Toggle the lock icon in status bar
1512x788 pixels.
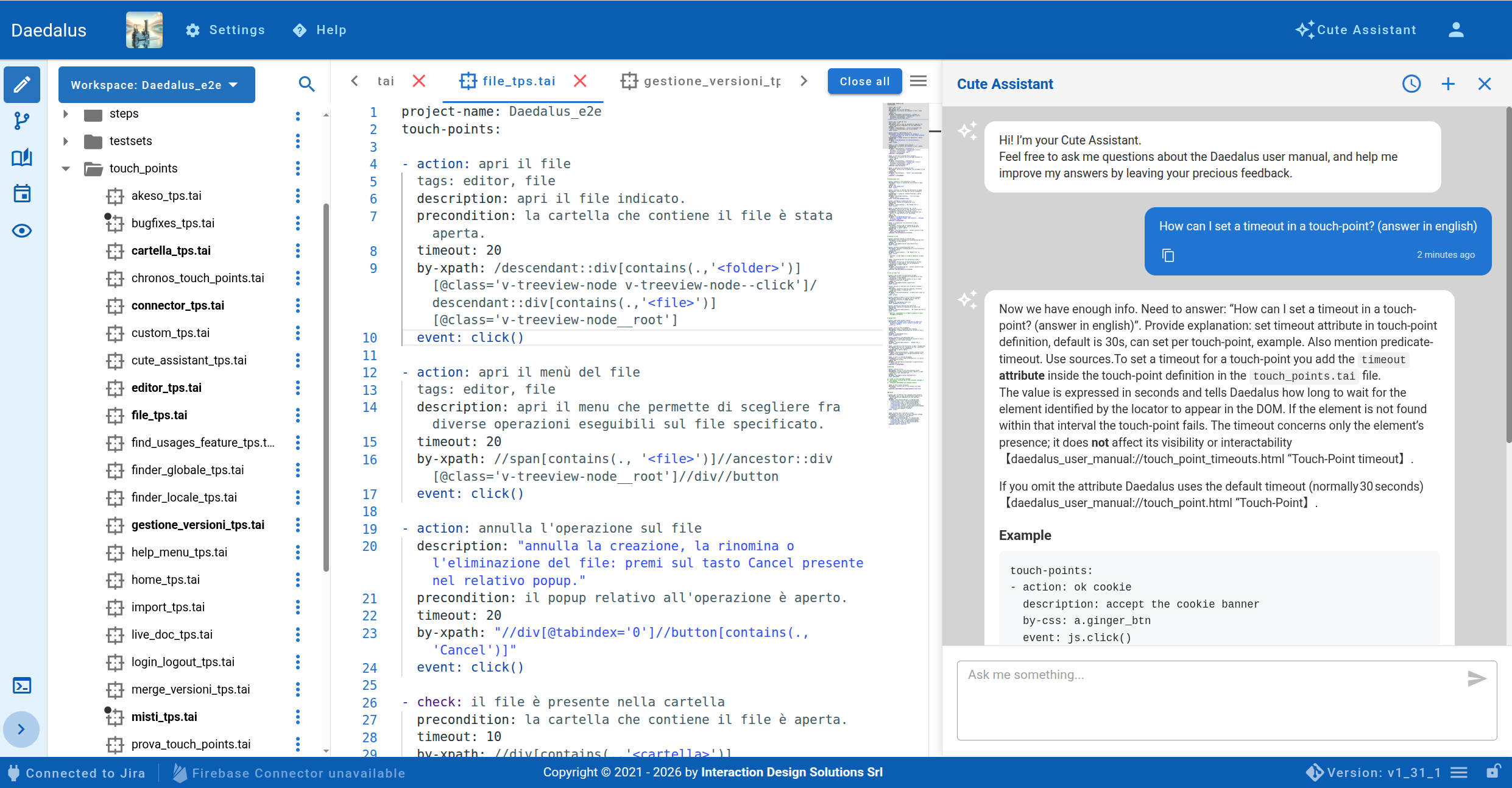pyautogui.click(x=1493, y=772)
